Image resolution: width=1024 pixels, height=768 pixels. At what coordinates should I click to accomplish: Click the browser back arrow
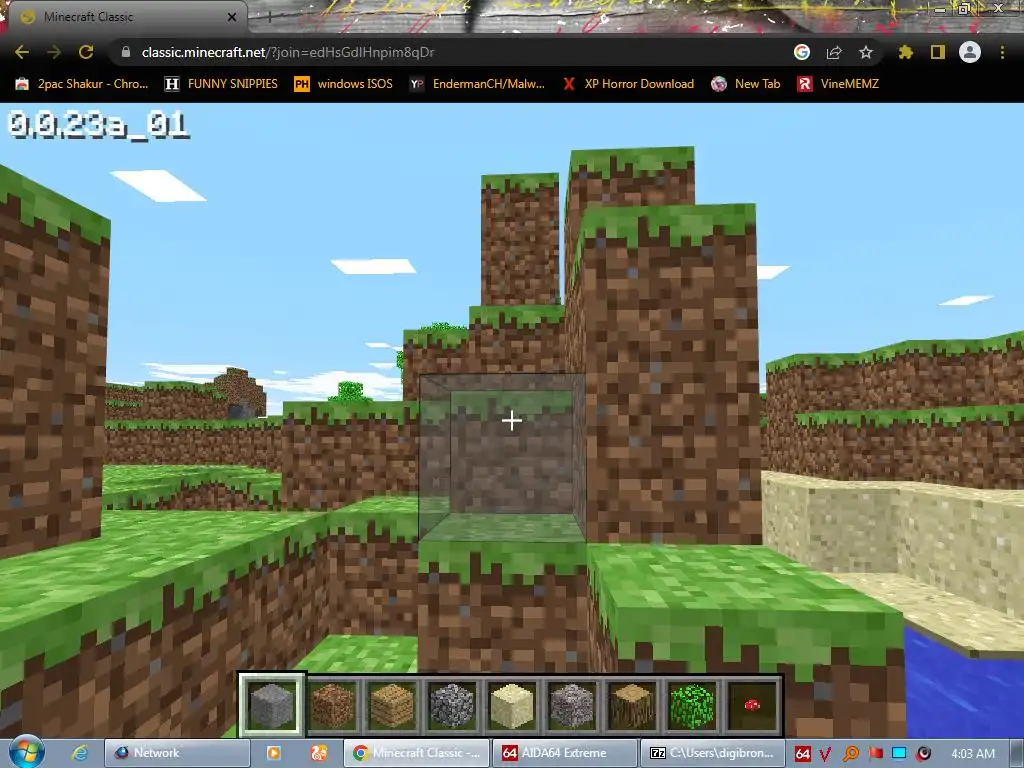coord(22,52)
